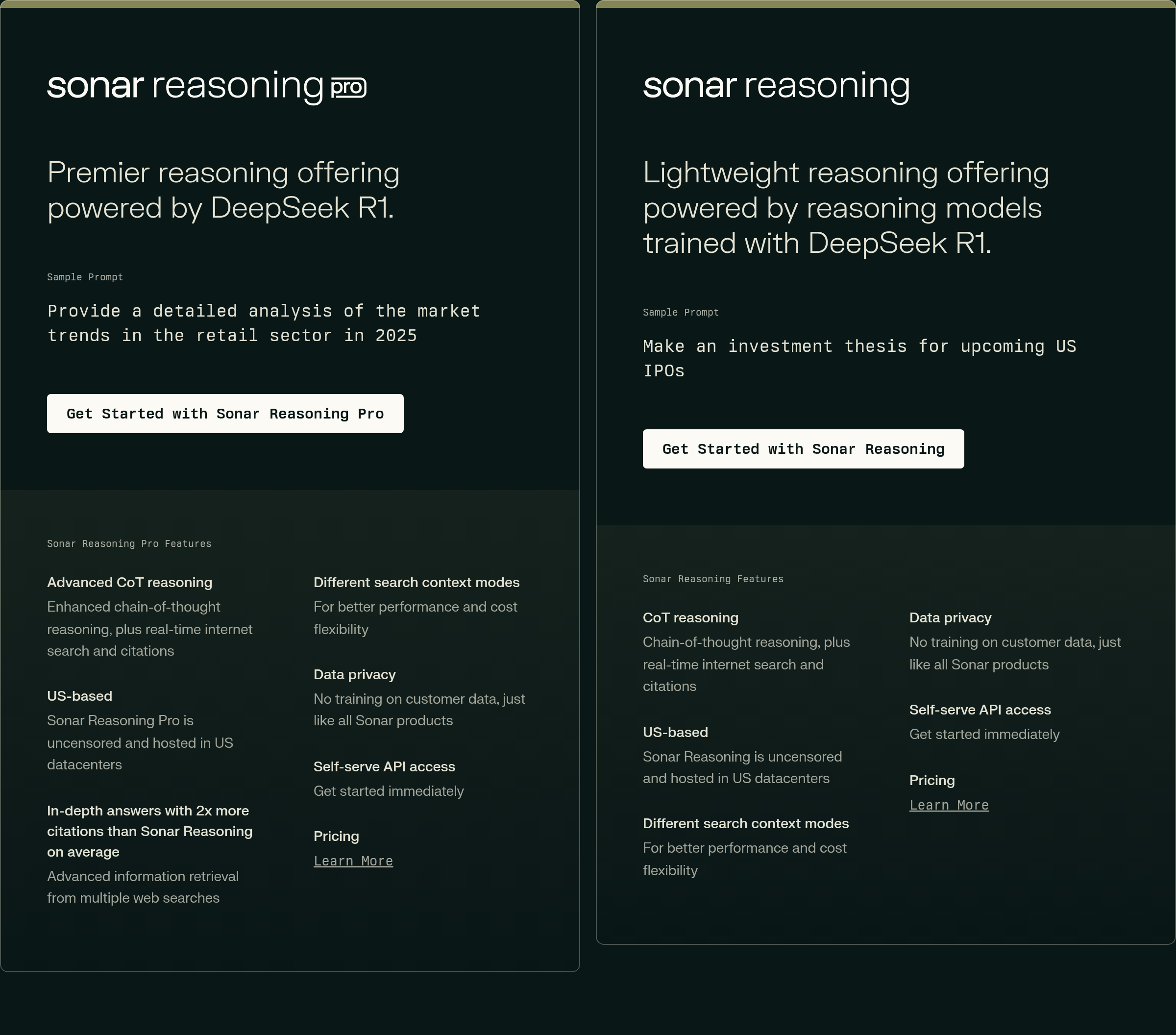
Task: Click 'Advanced information retrieval' description
Action: (143, 887)
